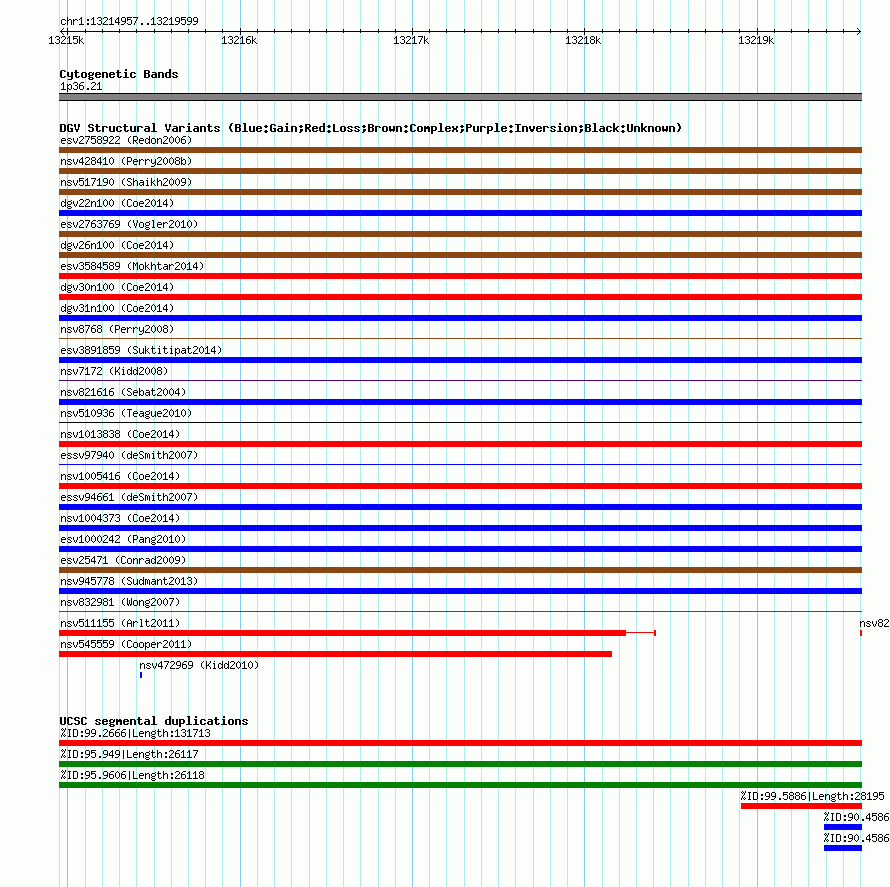Click the %ID:99.2666|Length:131713 duplication label
The height and width of the screenshot is (887, 890).
pyautogui.click(x=135, y=733)
